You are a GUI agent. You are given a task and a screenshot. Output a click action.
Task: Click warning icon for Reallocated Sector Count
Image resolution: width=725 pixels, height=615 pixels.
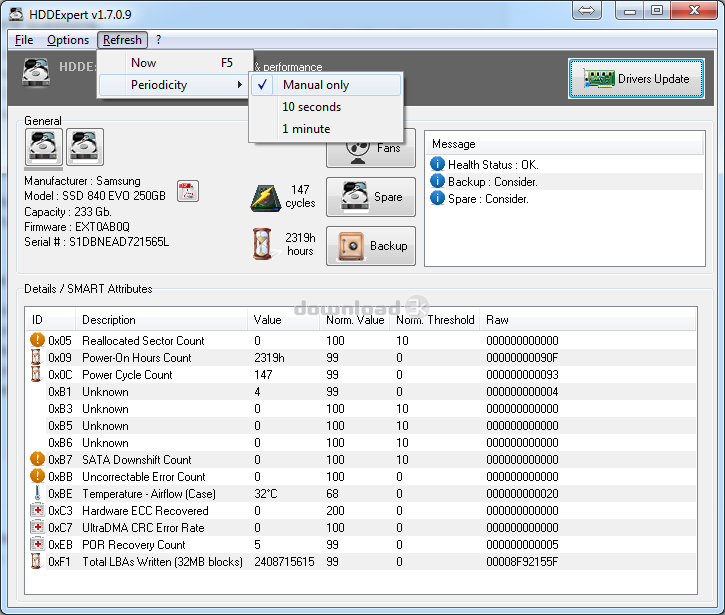(38, 341)
